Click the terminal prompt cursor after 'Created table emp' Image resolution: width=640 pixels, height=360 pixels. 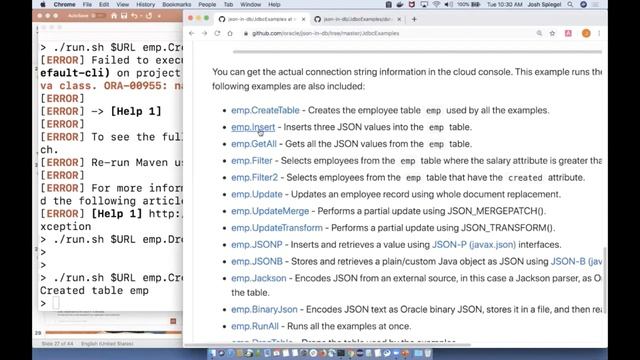(56, 303)
